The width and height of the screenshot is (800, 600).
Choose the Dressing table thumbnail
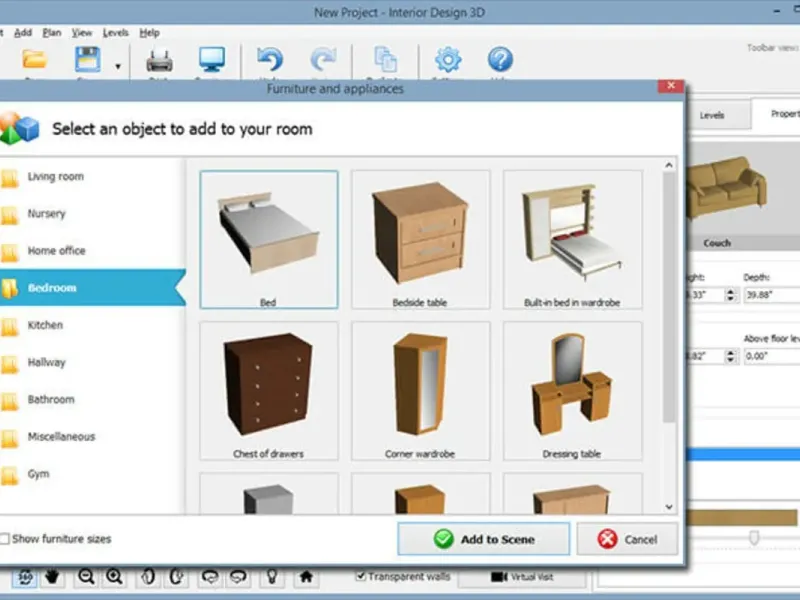572,391
